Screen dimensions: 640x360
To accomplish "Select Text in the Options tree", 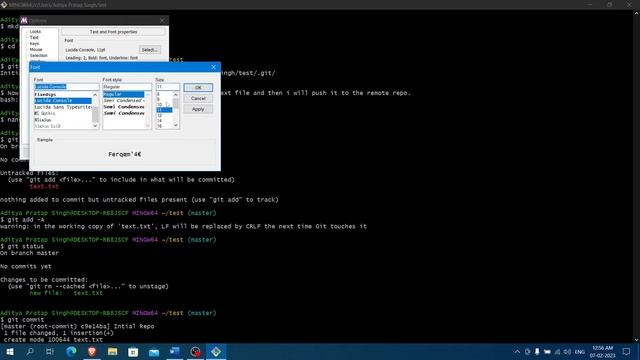I will (34, 38).
